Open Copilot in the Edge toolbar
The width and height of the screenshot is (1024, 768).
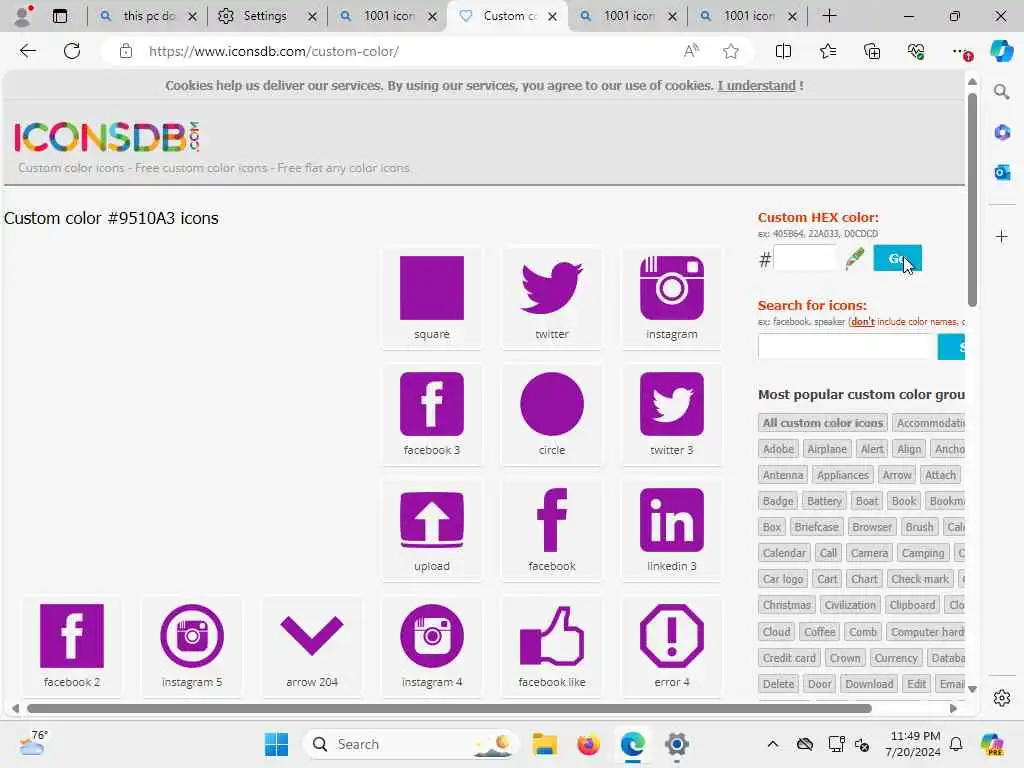click(1001, 51)
